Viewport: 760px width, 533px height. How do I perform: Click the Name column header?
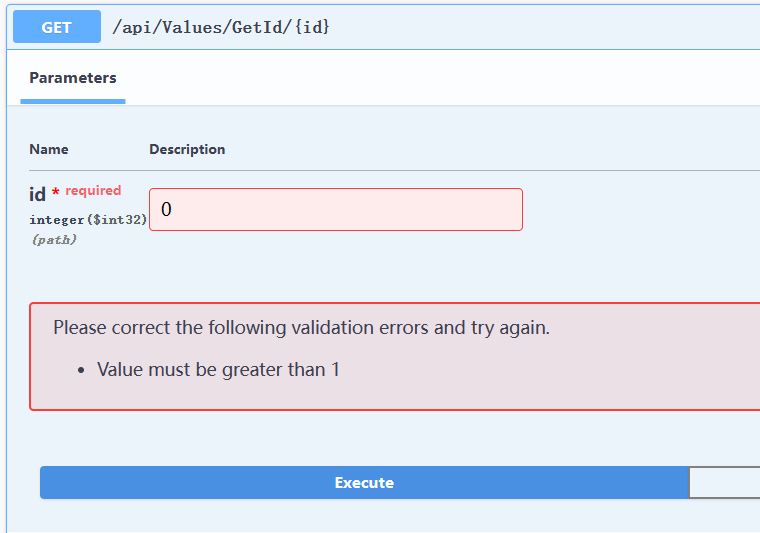click(x=48, y=149)
